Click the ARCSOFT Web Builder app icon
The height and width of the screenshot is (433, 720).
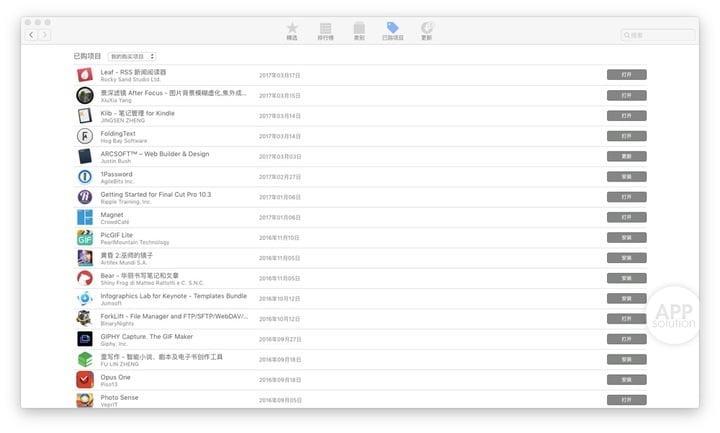point(85,156)
